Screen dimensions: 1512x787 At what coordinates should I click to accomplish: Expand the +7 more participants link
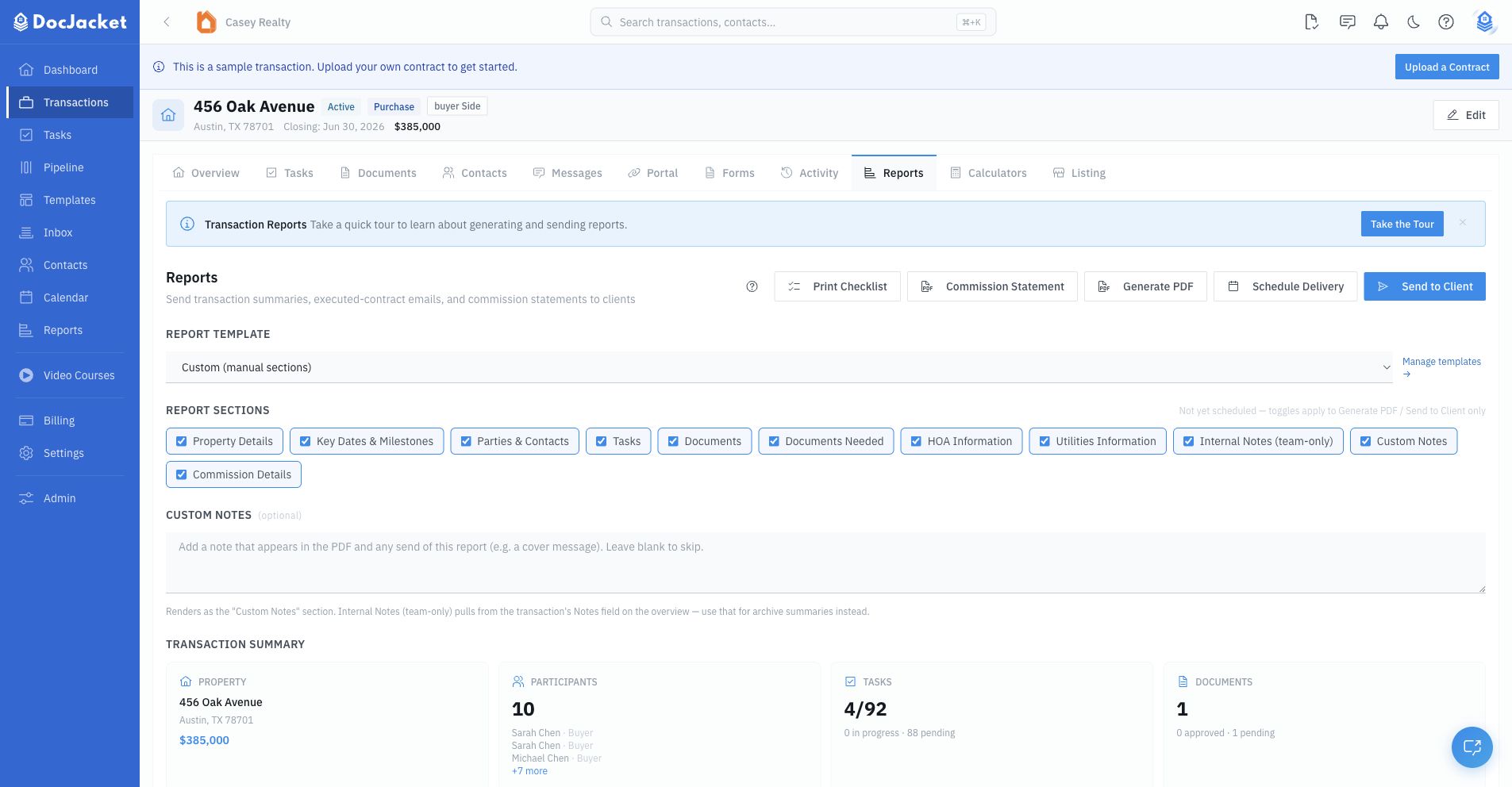pos(529,771)
